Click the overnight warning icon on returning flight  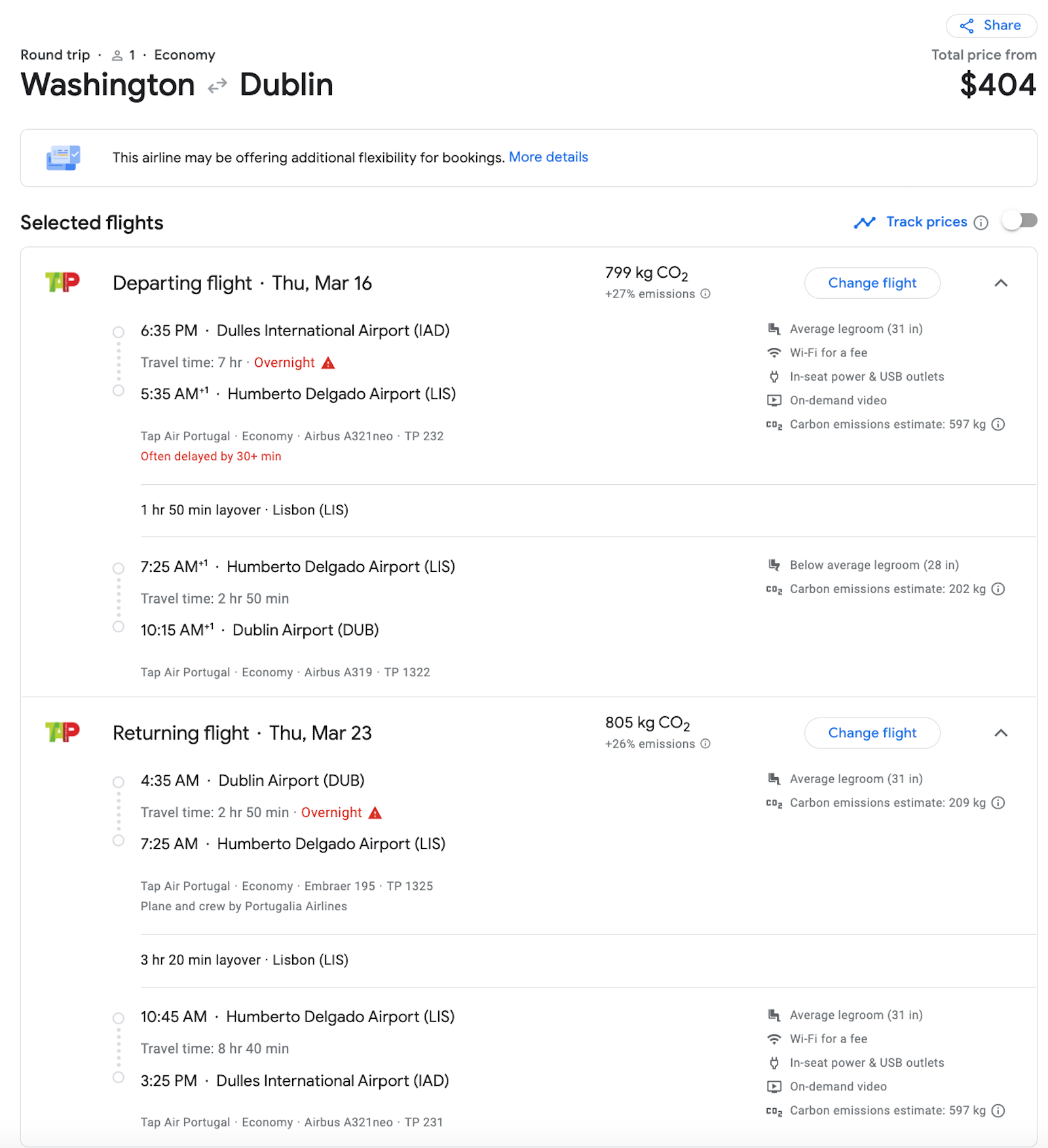pos(375,812)
